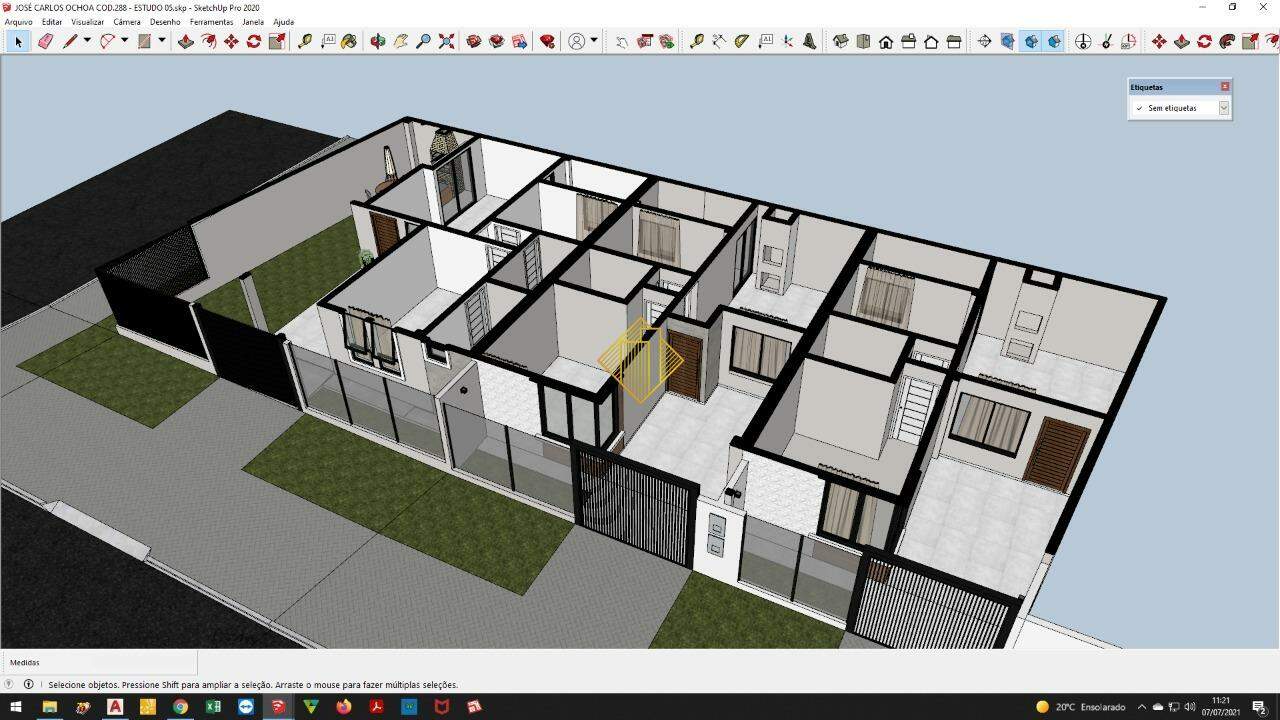The image size is (1280, 720).
Task: Open the user account dropdown arrow
Action: [594, 41]
